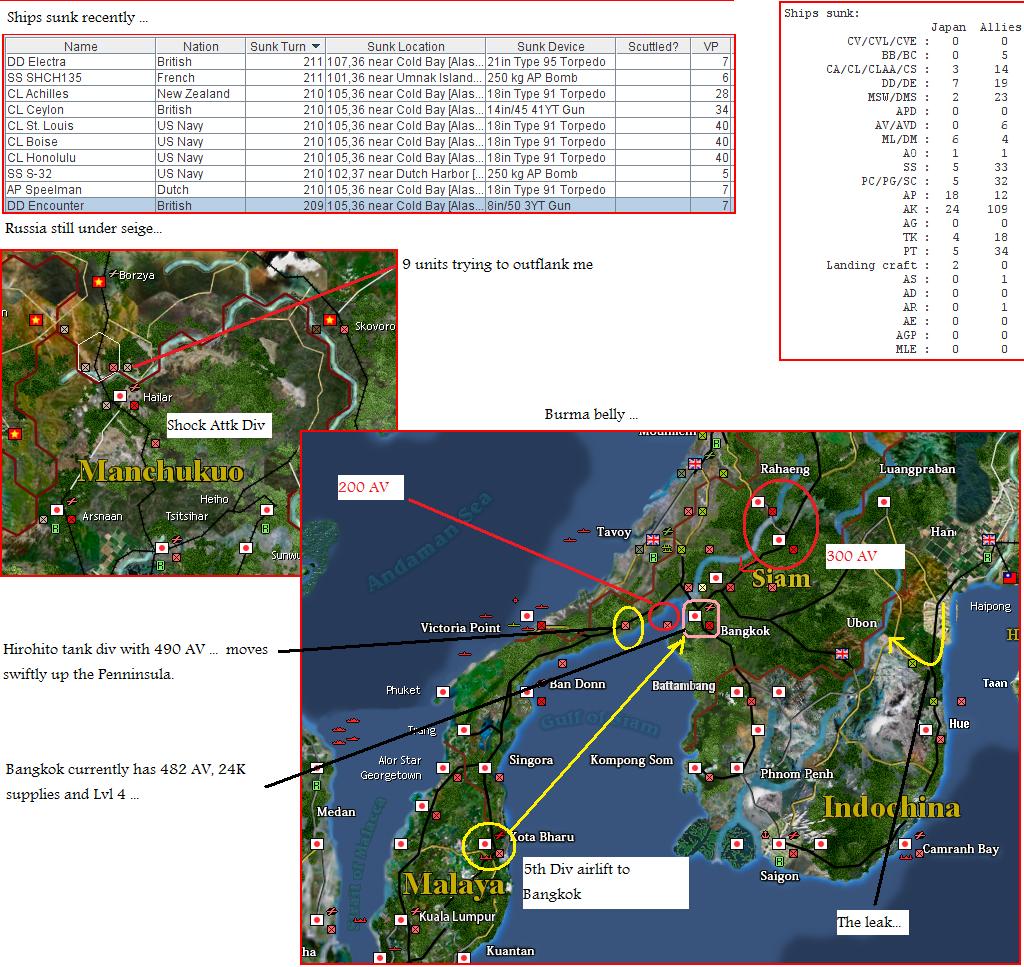Click the Indochina region label on map
The height and width of the screenshot is (967, 1024).
(x=891, y=808)
